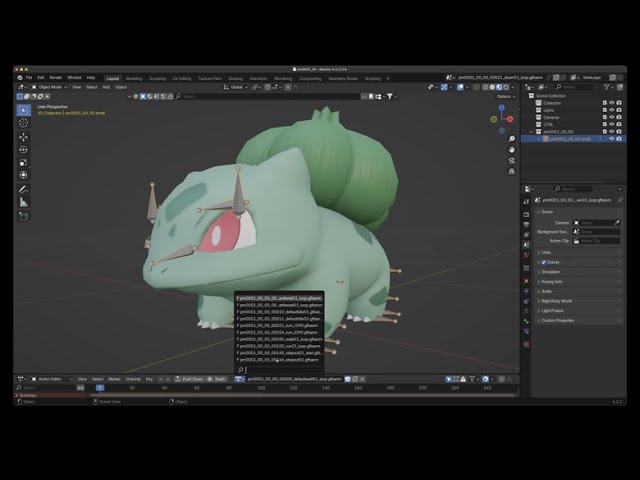
Task: Toggle camera view icon in viewport
Action: (511, 161)
